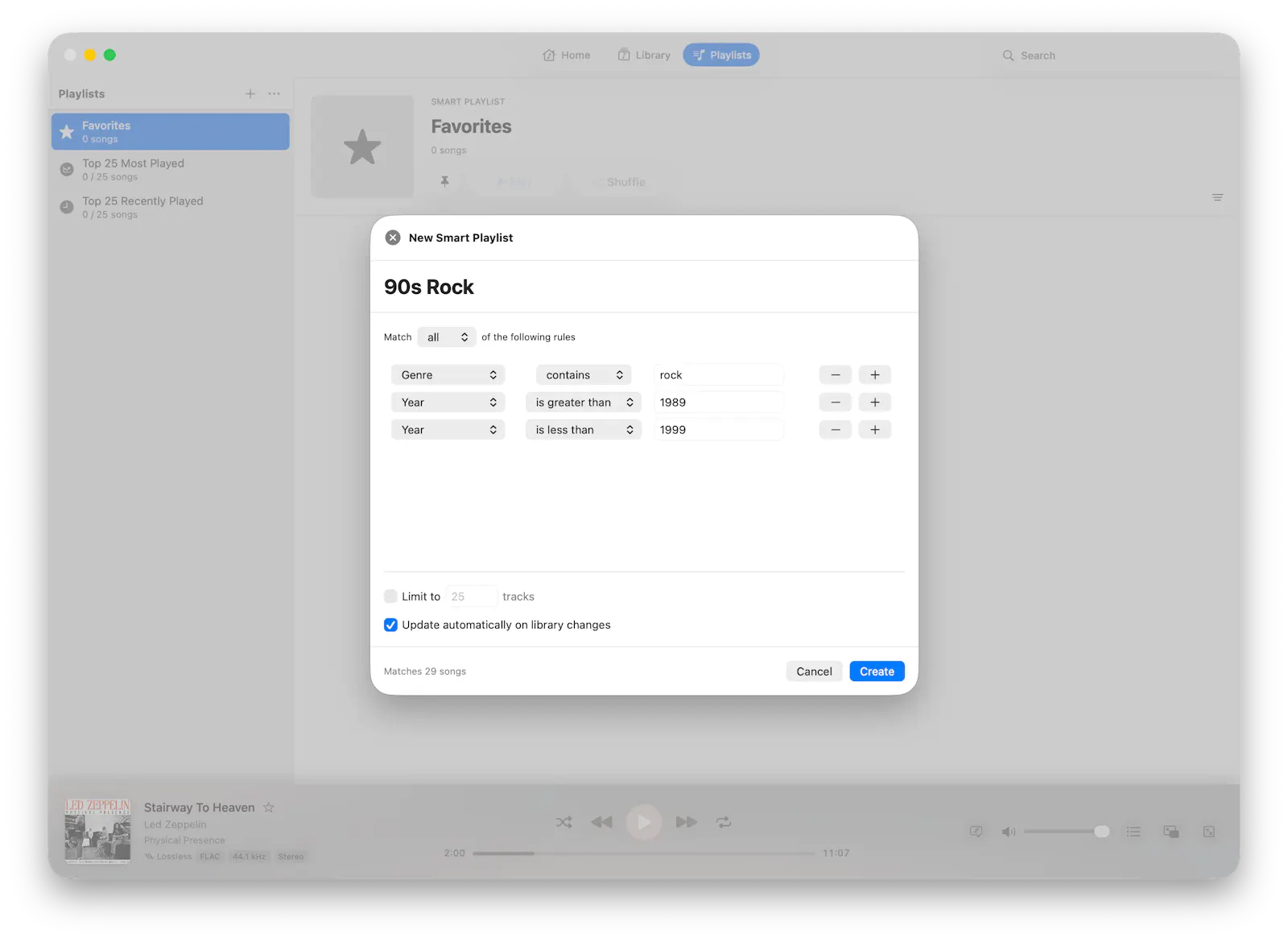Viewport: 1288px width, 942px height.
Task: Remove the Genre rule with minus
Action: 836,375
